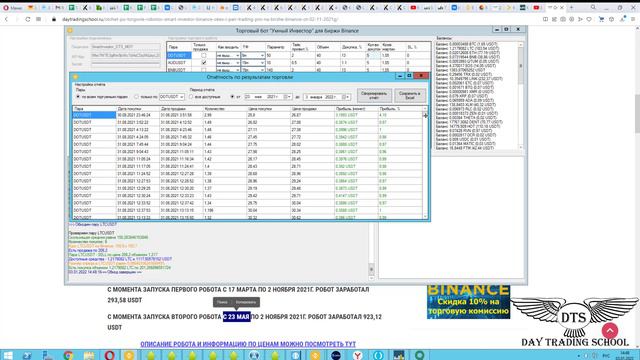Open the entry-mode dropdown for AUDUSDT row
The height and width of the screenshot is (360, 640).
click(228, 62)
